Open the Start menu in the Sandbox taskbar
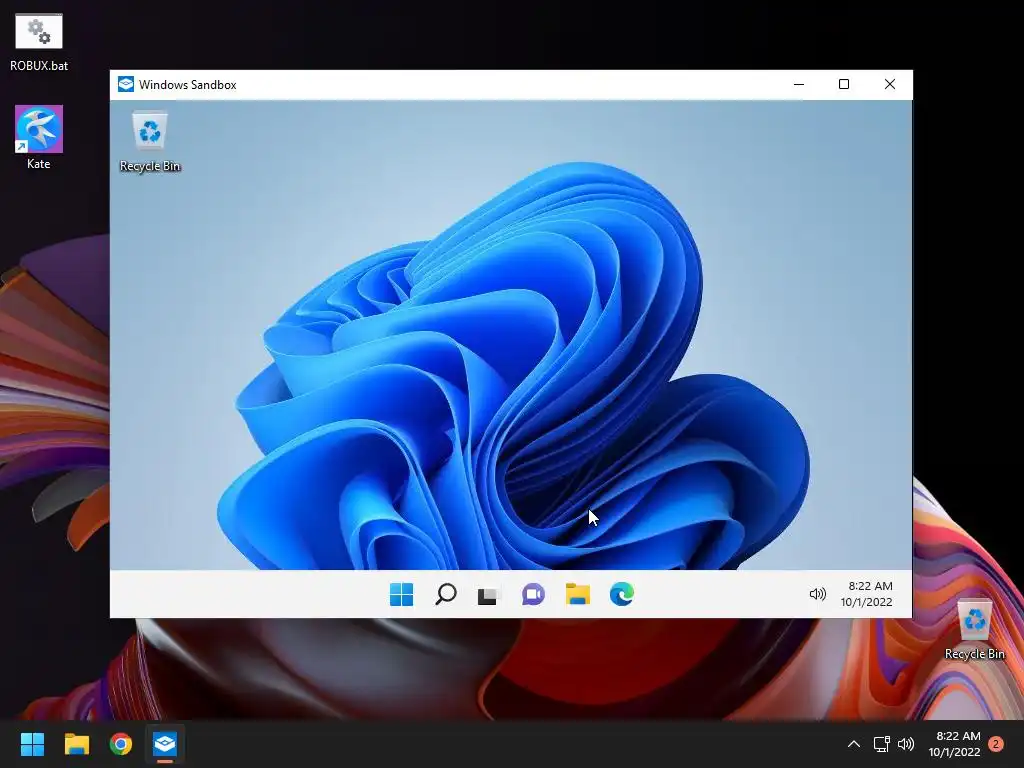 [401, 594]
